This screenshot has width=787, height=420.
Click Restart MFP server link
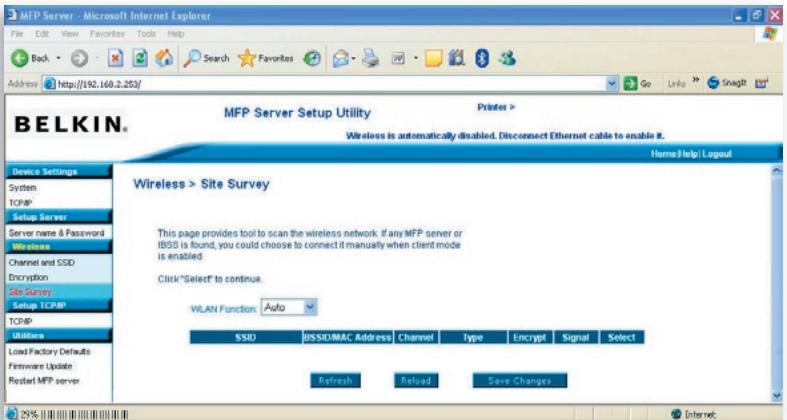(44, 380)
